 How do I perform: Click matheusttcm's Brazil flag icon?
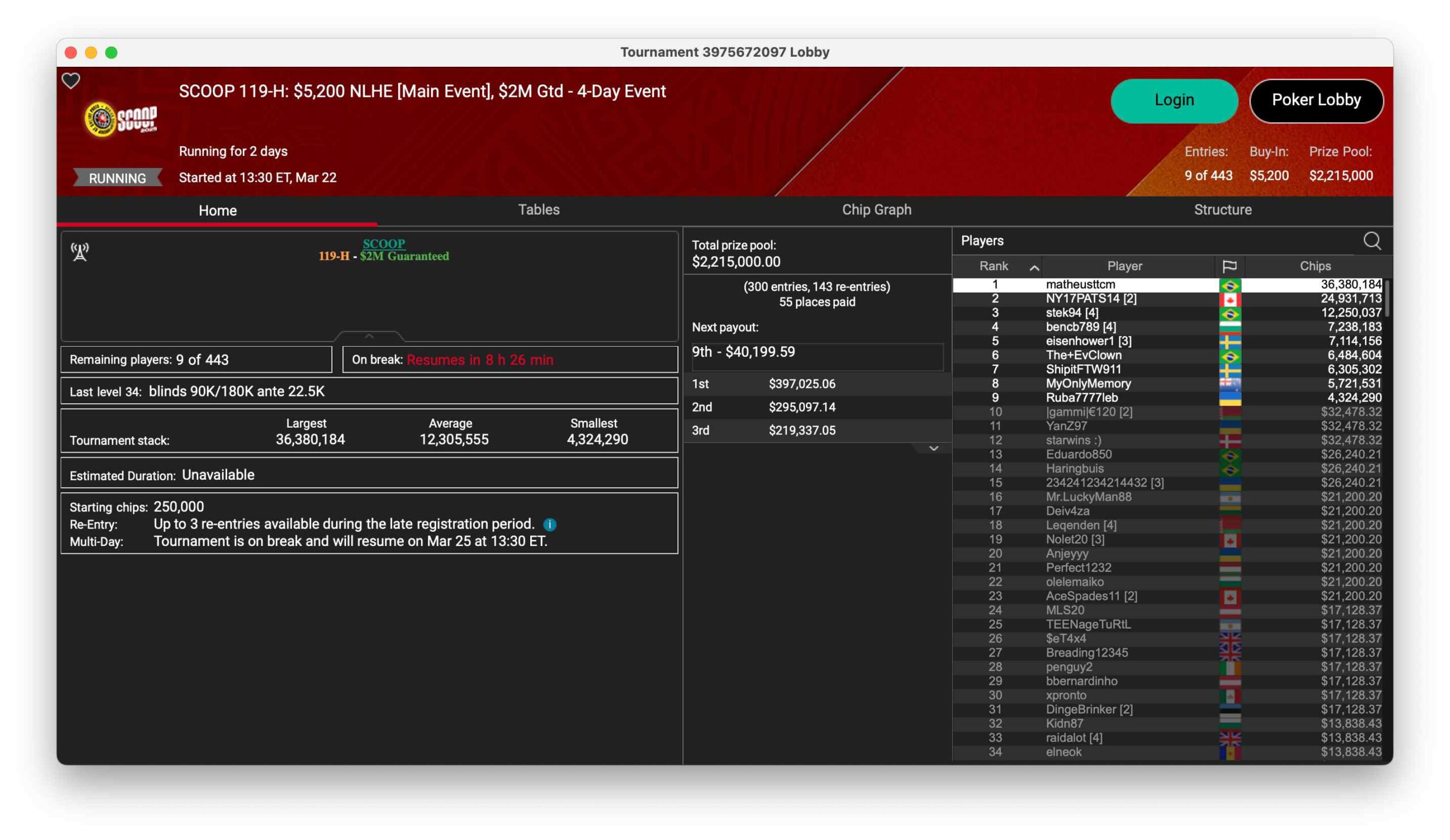click(x=1230, y=285)
